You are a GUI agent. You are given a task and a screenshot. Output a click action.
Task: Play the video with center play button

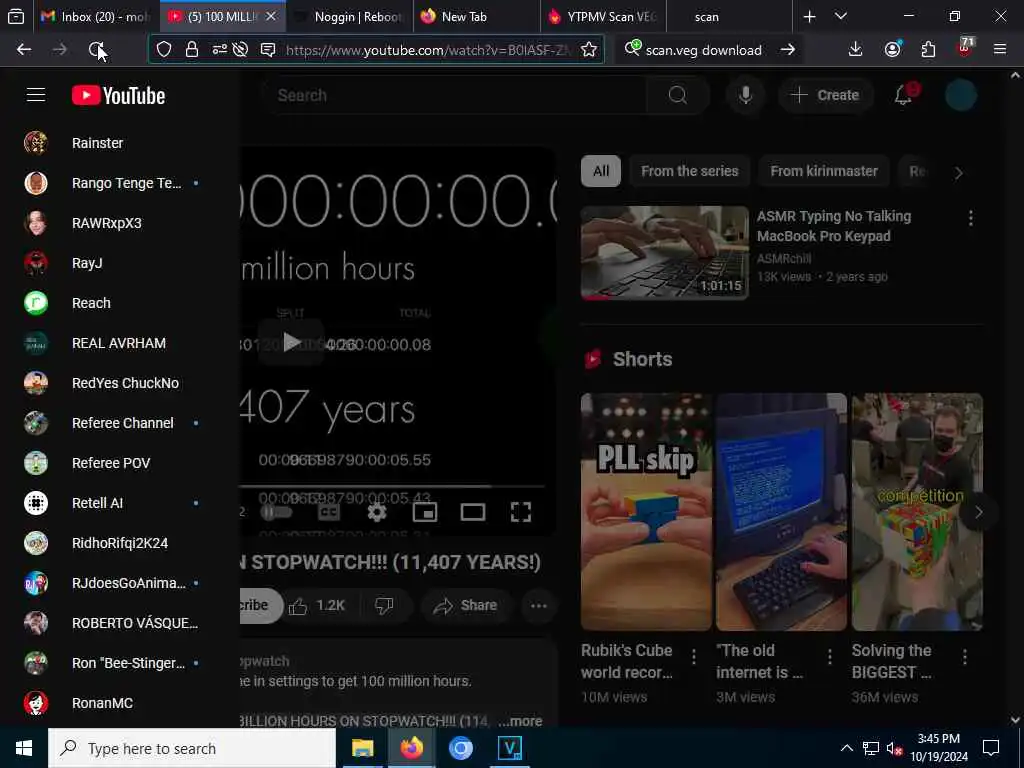[291, 342]
